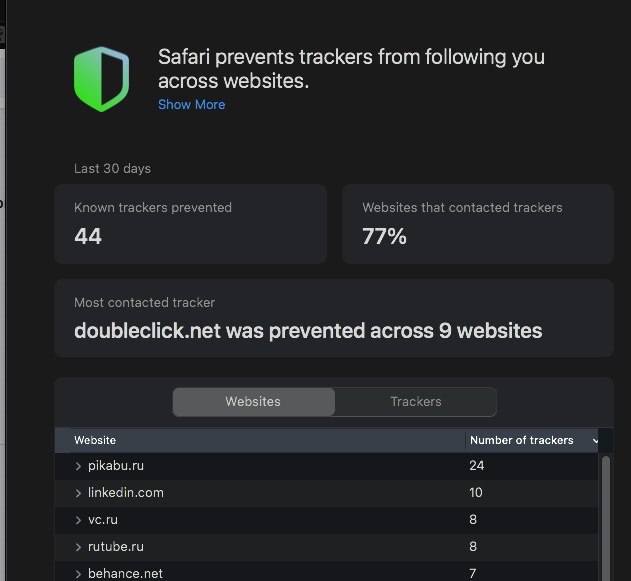This screenshot has width=631, height=581.
Task: Expand the behance.net row chevron
Action: pos(78,574)
